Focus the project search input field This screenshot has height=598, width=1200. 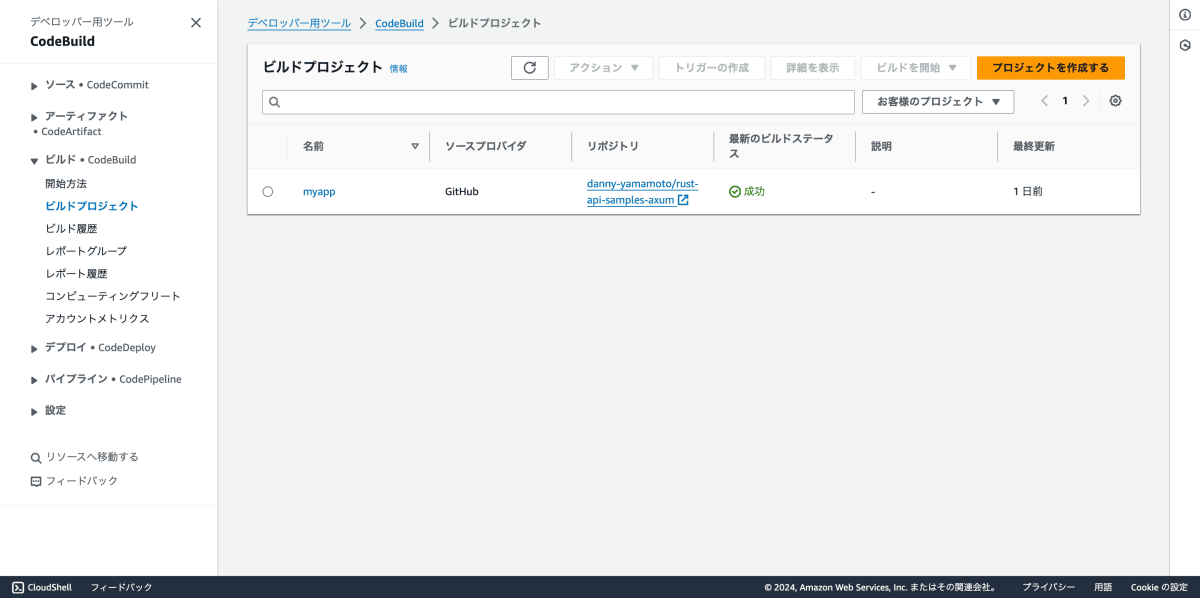(x=558, y=102)
